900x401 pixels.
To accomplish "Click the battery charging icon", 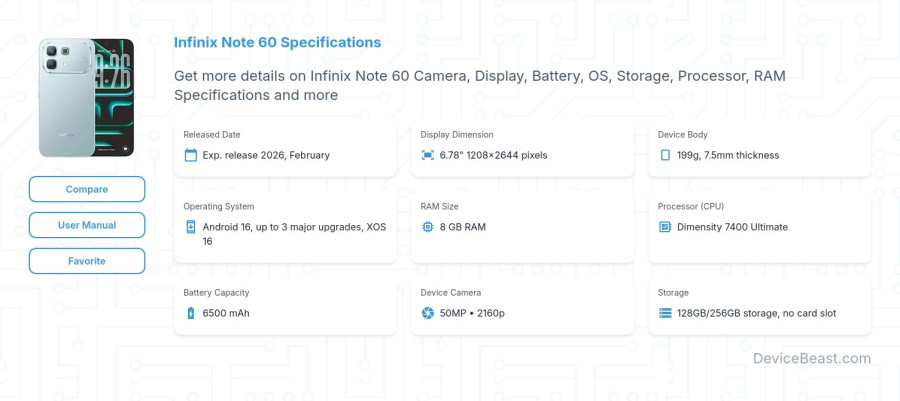I will pyautogui.click(x=191, y=313).
